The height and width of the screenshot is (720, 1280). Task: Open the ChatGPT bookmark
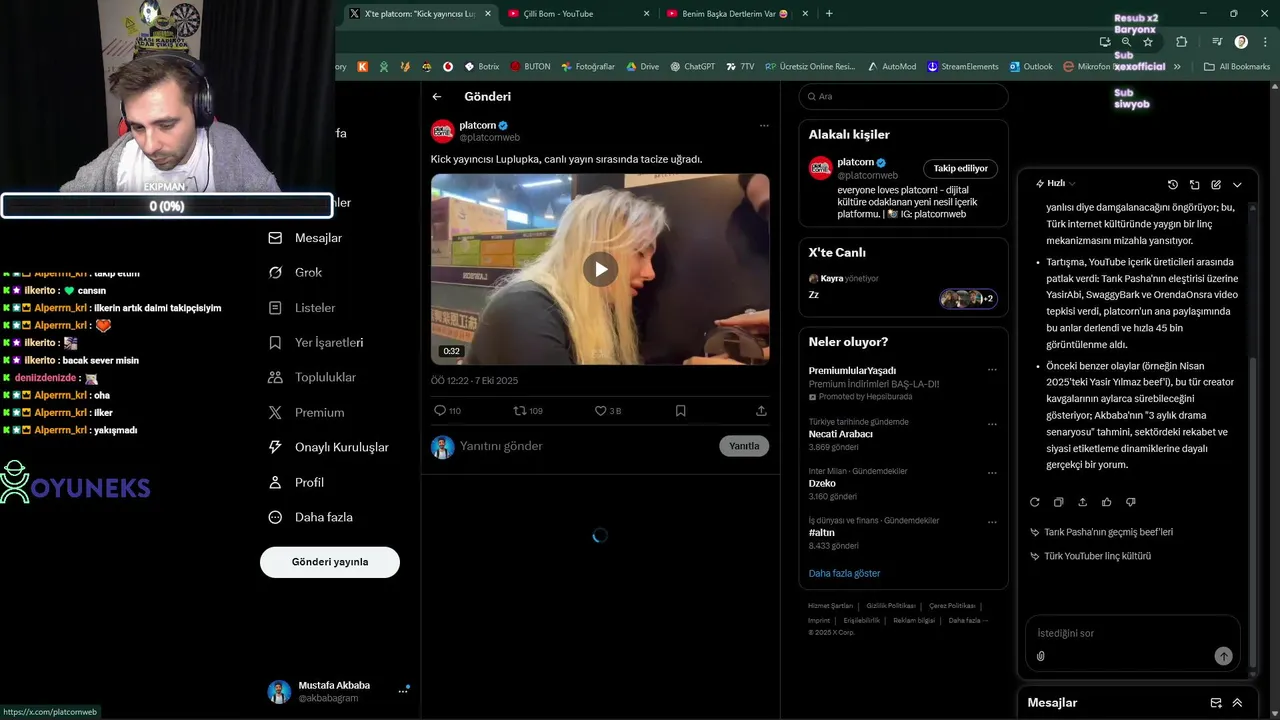click(x=693, y=67)
